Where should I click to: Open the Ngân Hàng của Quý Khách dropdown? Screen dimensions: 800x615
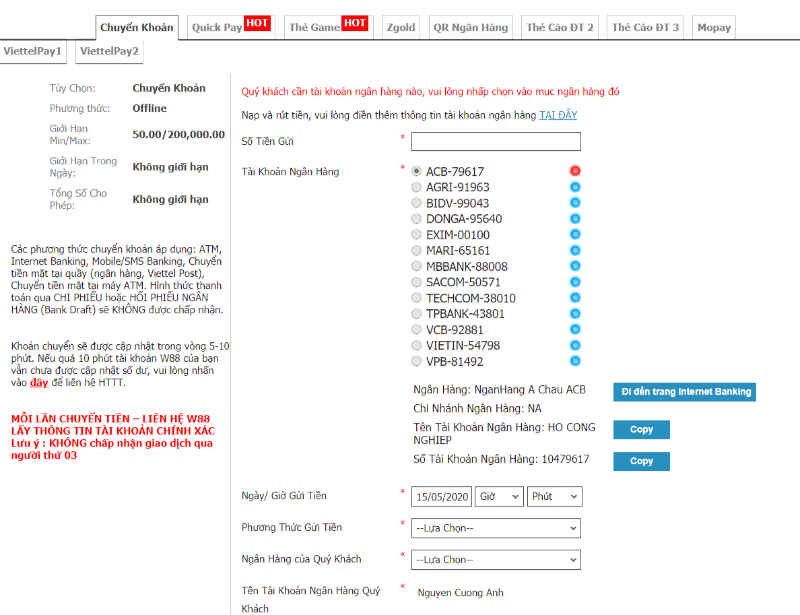pos(496,560)
